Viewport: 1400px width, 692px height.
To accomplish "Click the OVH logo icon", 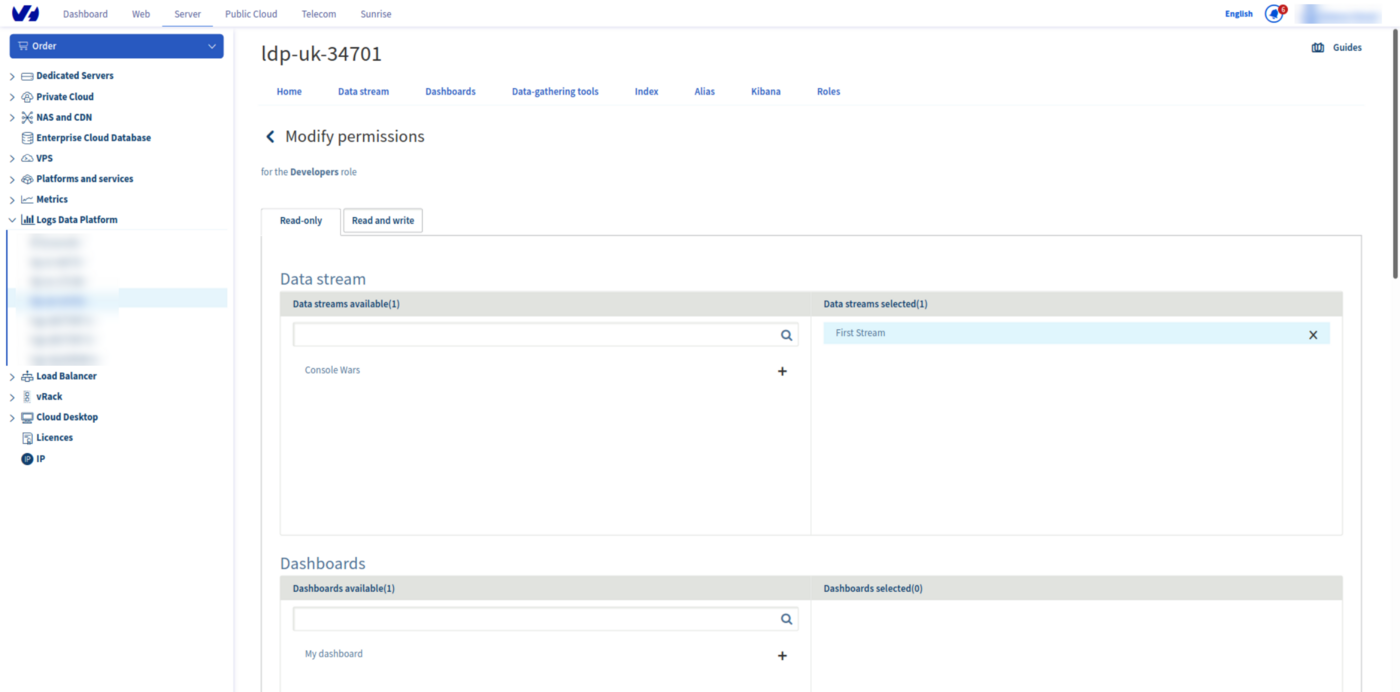I will pyautogui.click(x=25, y=14).
